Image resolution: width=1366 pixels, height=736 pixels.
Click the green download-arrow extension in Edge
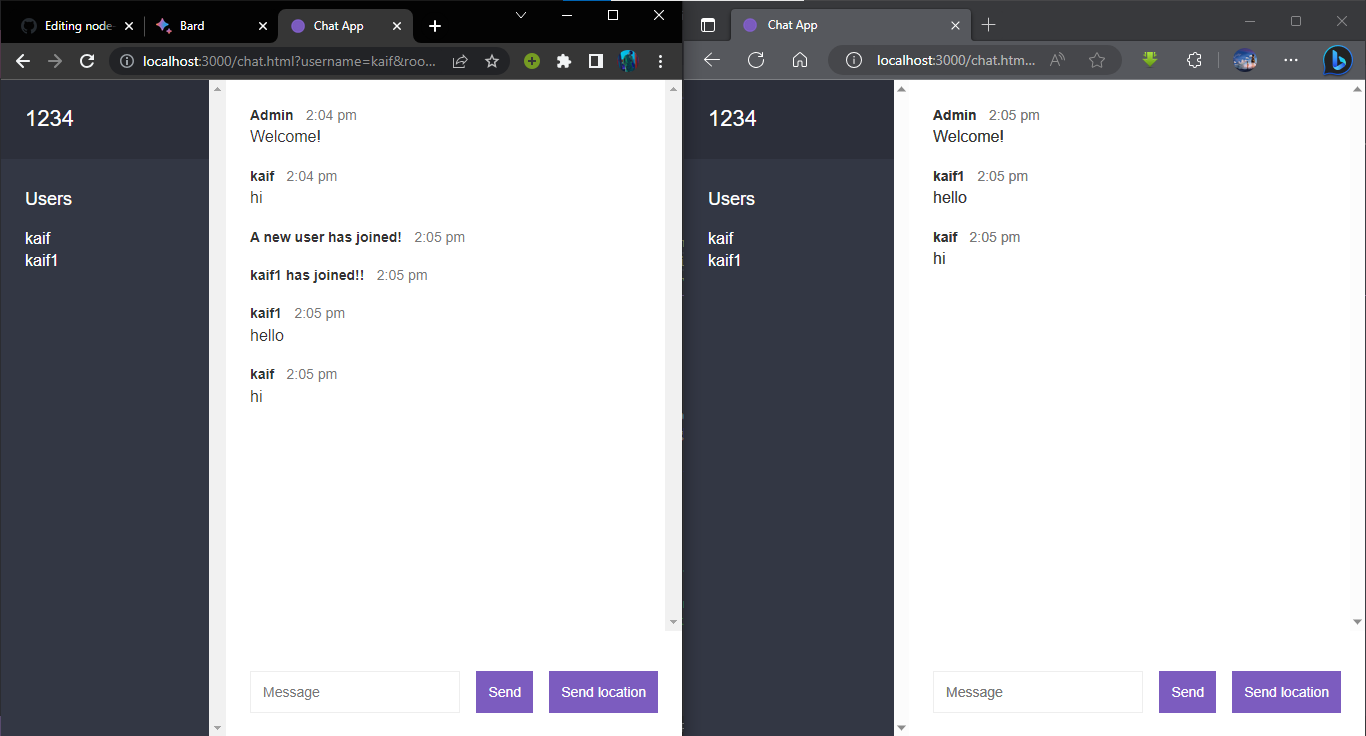[1149, 60]
